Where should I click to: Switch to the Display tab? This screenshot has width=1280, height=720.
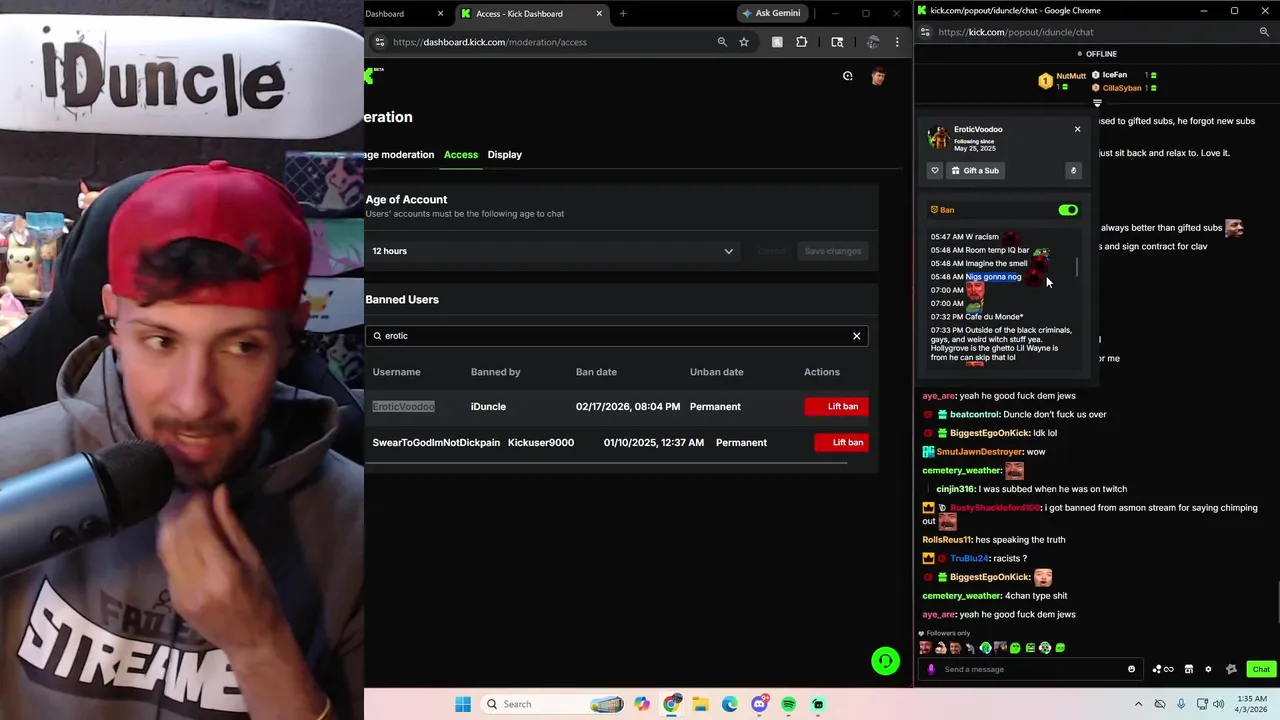(504, 155)
